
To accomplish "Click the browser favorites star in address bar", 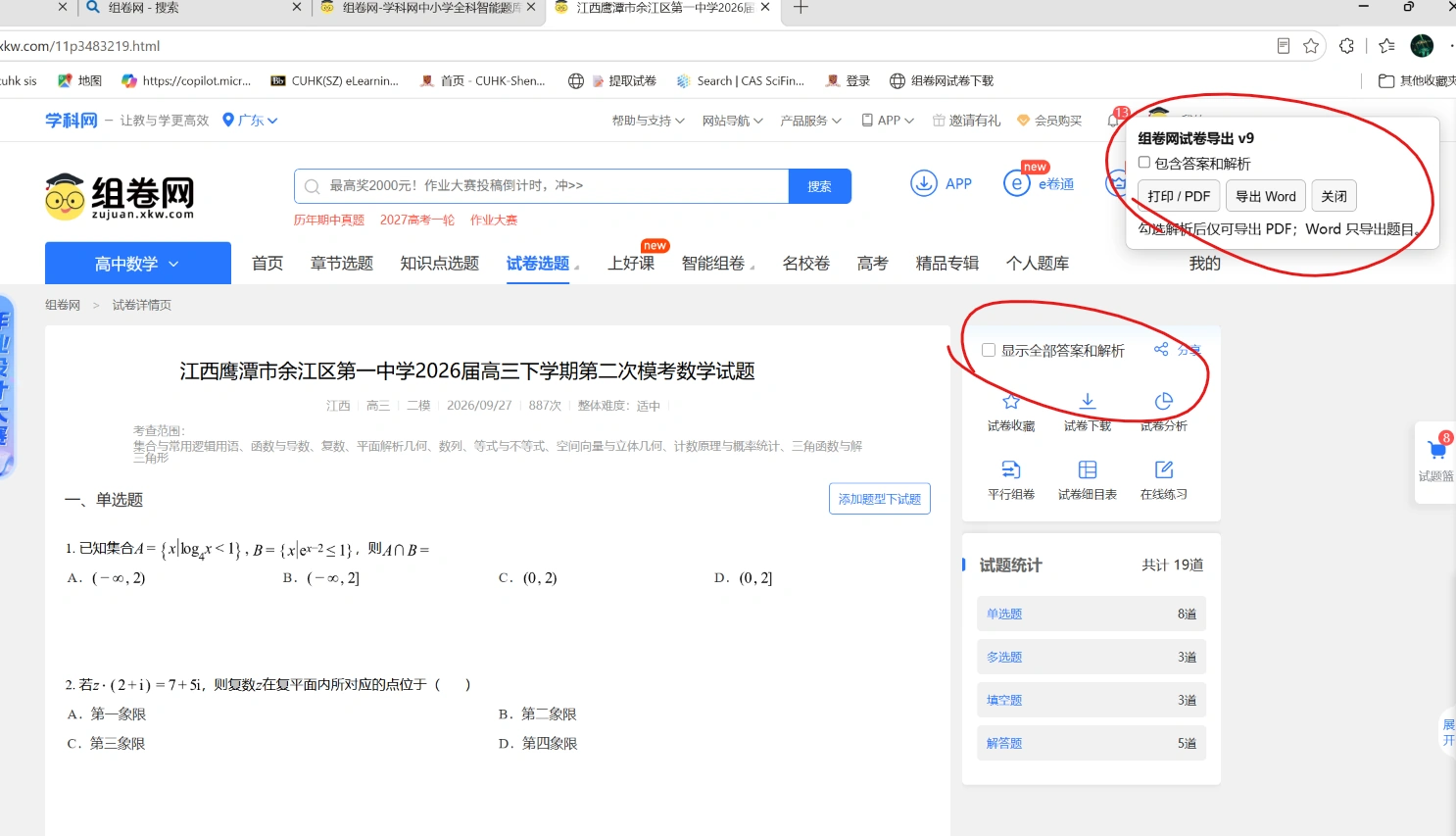I will (x=1311, y=46).
